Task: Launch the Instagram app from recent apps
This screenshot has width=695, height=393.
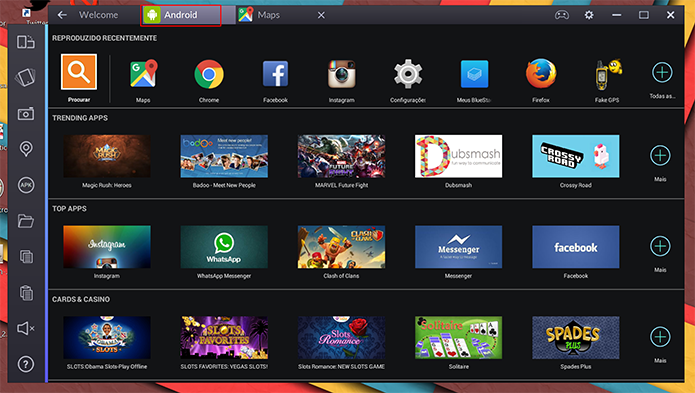Action: [341, 74]
